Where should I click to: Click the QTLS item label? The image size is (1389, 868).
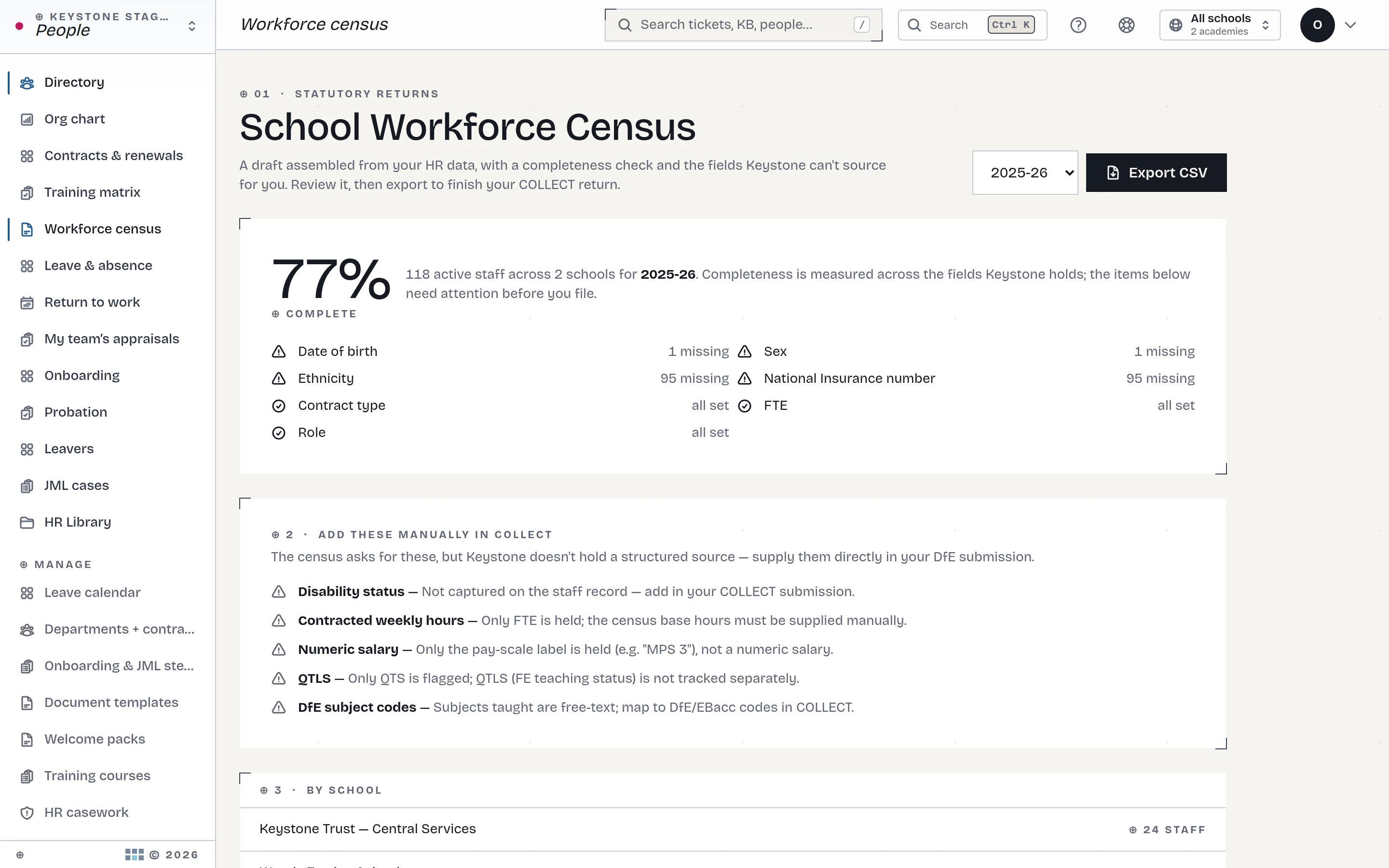pyautogui.click(x=314, y=678)
